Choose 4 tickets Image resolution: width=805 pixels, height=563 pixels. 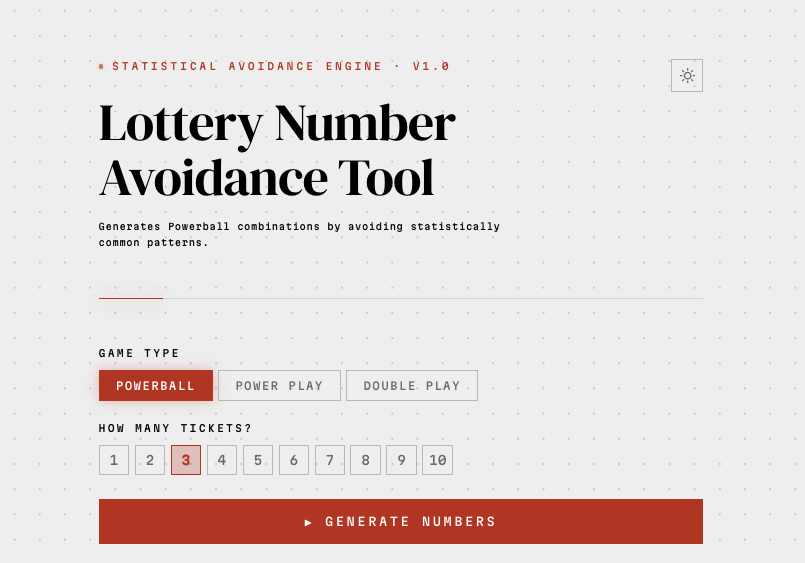(x=222, y=460)
